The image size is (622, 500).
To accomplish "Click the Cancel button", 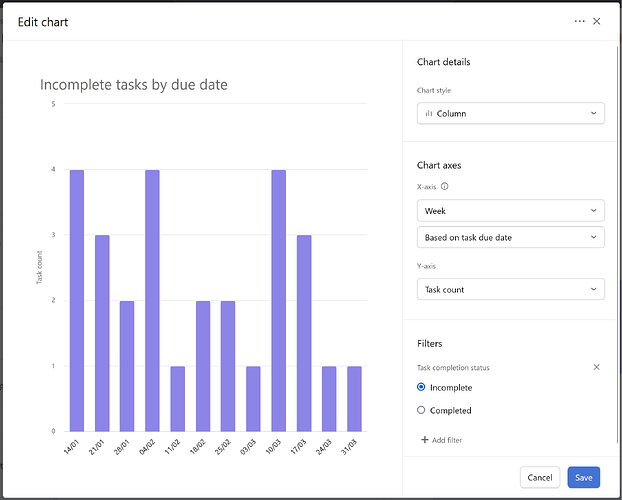I will coord(539,477).
